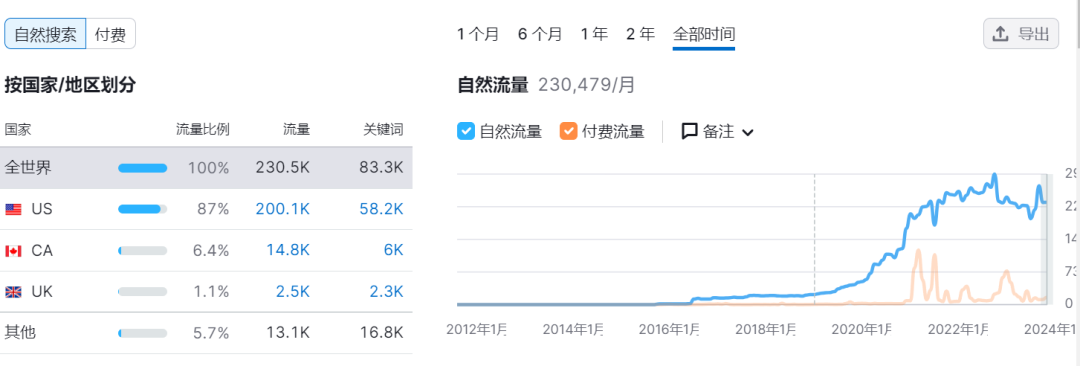Click the US country label
1080x366 pixels.
click(42, 210)
